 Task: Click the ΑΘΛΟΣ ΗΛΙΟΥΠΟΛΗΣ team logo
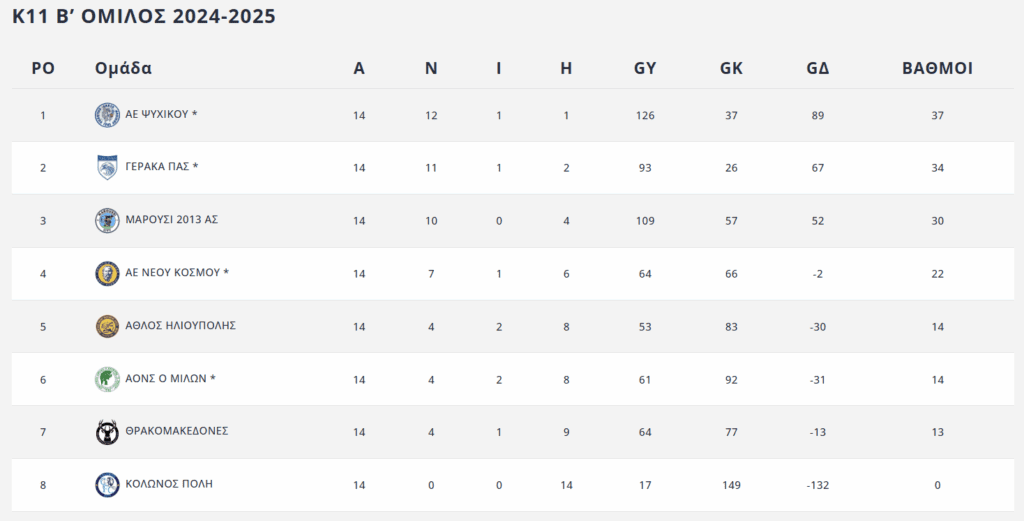[x=107, y=326]
